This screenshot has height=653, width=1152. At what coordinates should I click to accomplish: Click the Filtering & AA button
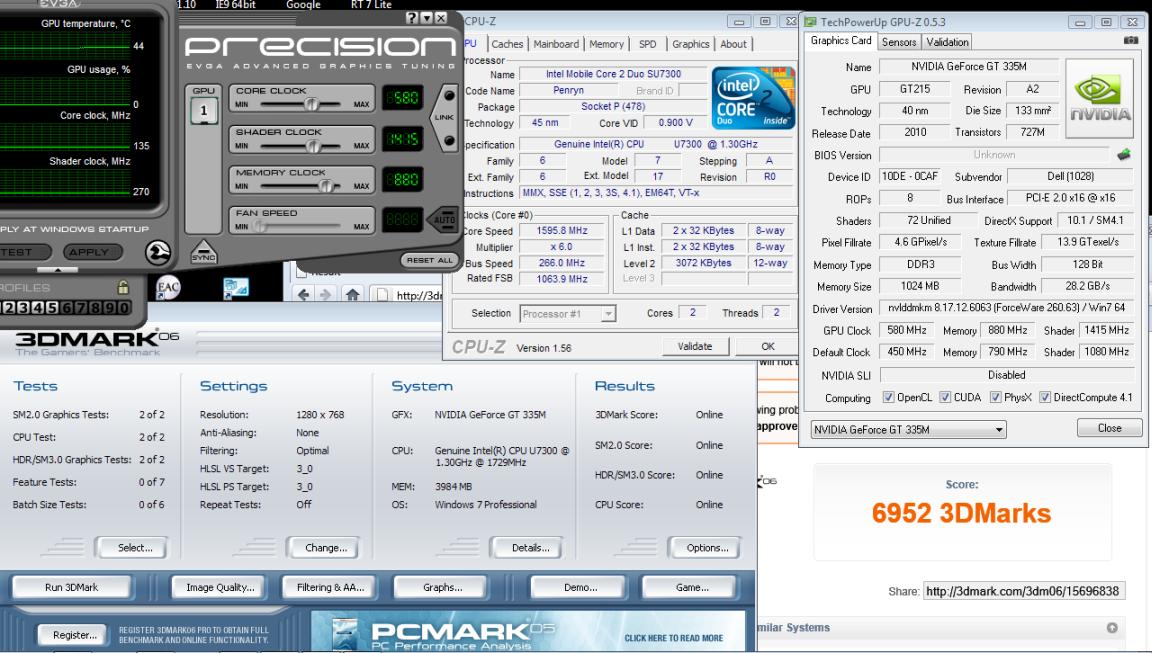330,587
